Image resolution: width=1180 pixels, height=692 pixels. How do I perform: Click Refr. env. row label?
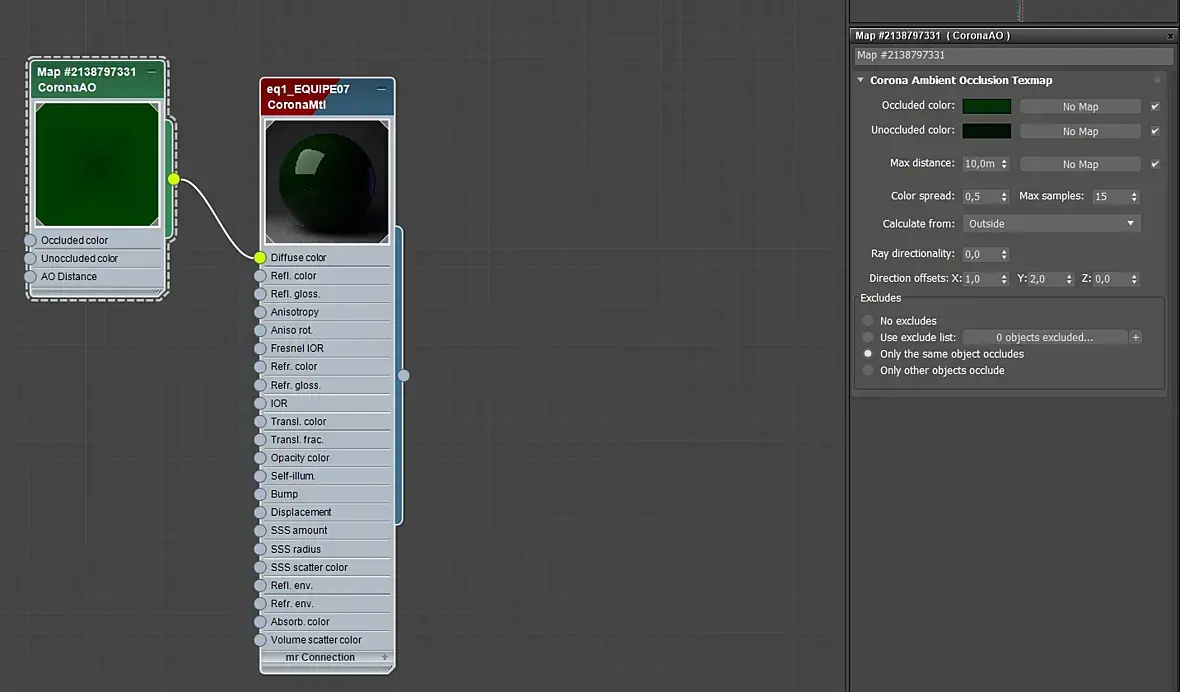point(292,603)
